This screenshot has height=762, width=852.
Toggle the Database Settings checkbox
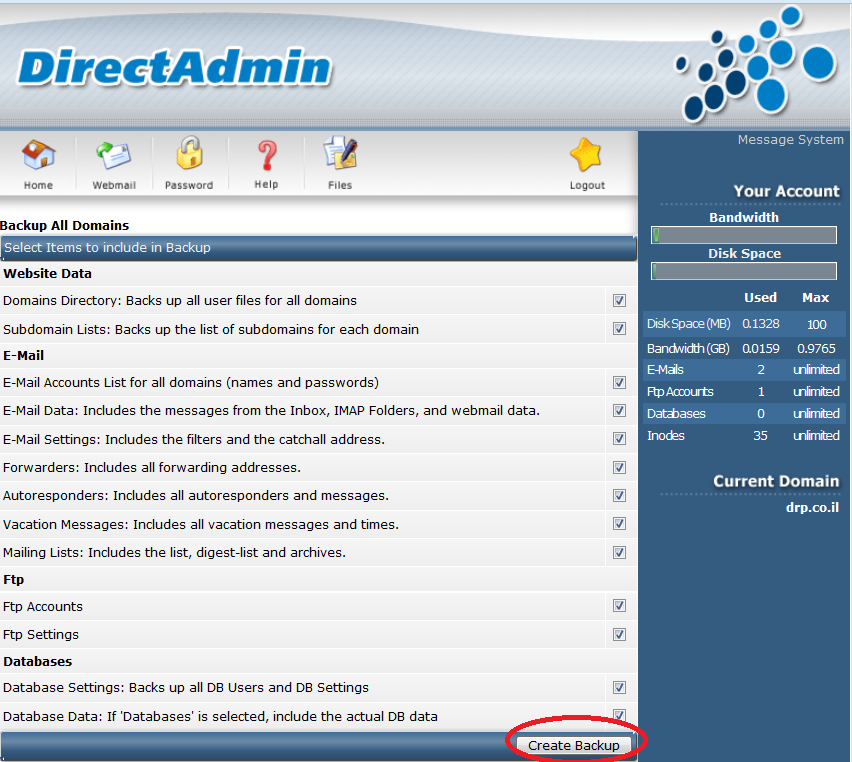pyautogui.click(x=619, y=688)
